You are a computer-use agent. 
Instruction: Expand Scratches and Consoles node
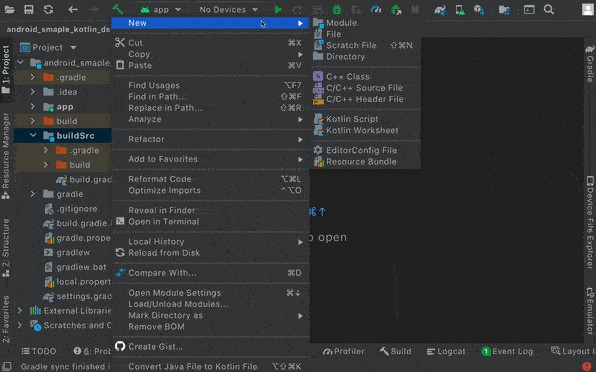(20, 325)
